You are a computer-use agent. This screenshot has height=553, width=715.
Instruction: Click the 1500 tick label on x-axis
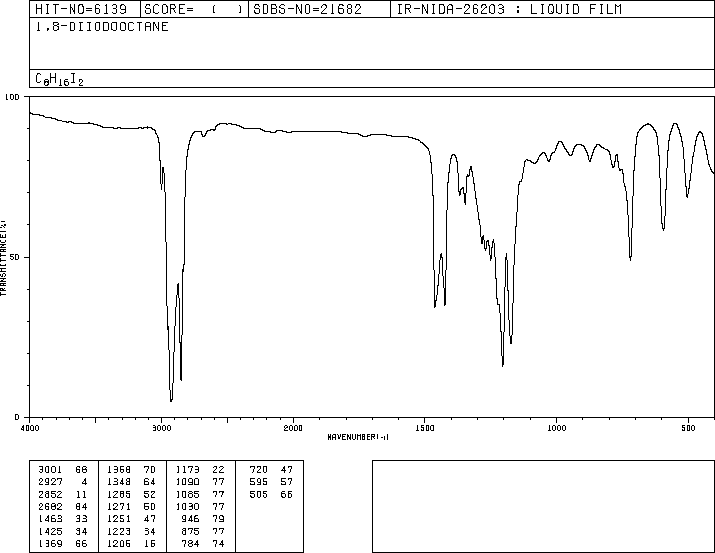point(425,428)
